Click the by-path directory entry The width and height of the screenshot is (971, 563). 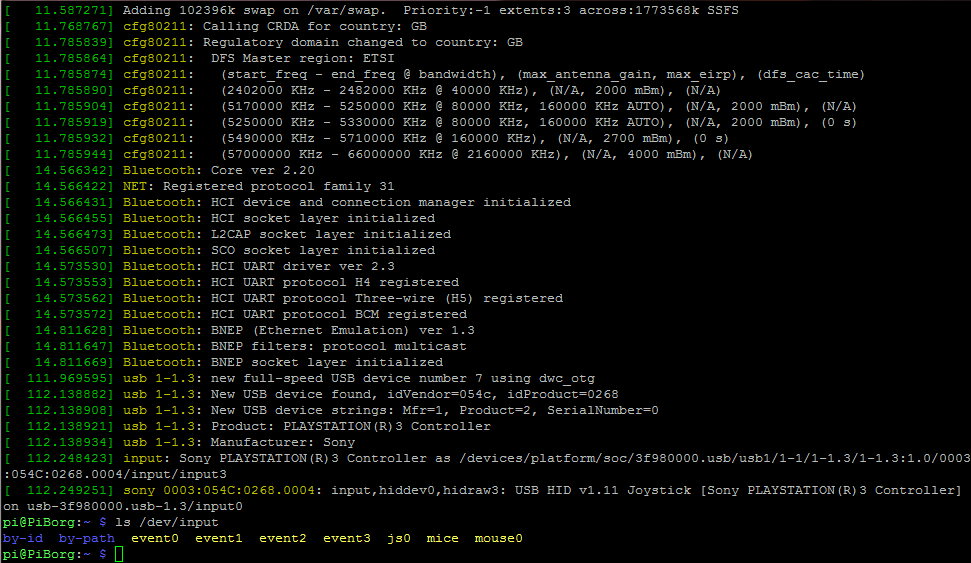(x=86, y=538)
